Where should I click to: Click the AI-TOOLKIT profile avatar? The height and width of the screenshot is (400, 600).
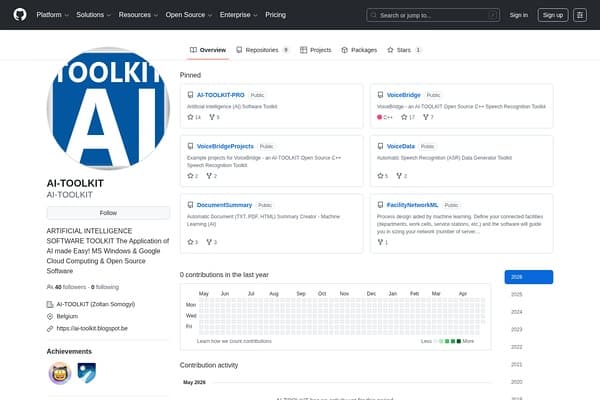pos(108,108)
